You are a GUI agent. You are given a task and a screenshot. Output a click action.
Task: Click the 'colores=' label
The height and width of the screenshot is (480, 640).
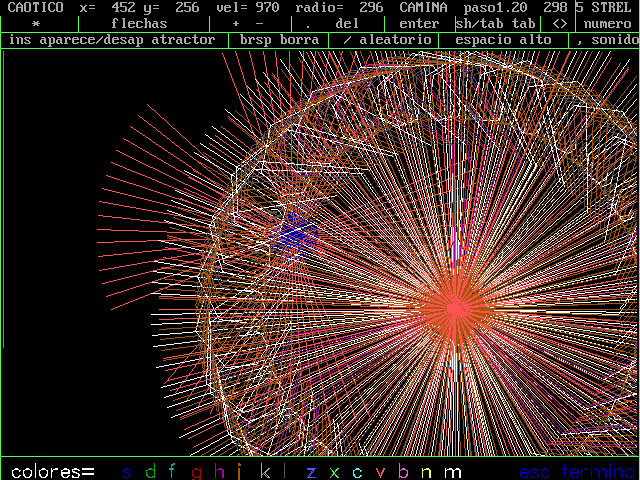pos(53,472)
